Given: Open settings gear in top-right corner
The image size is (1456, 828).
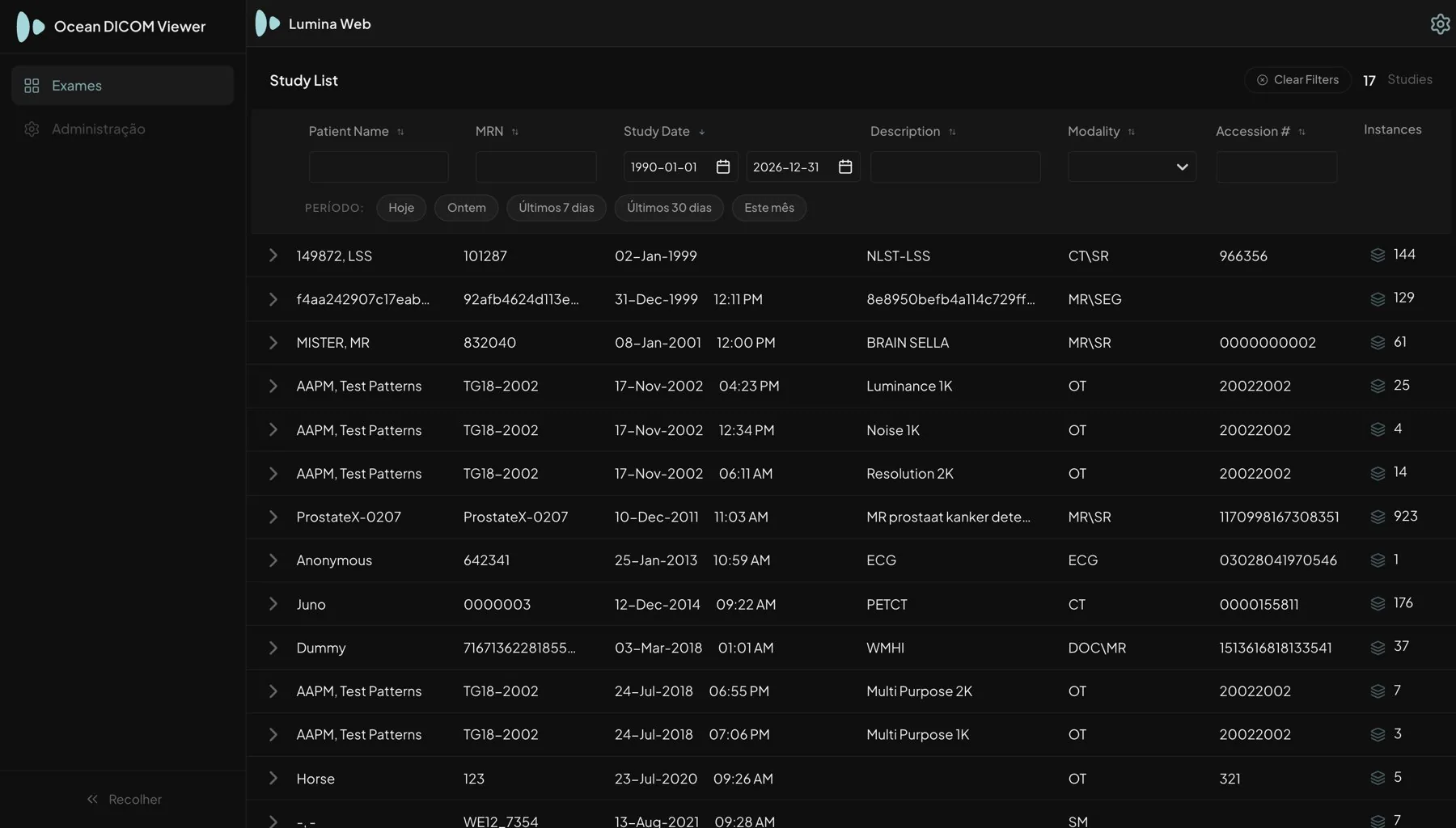Looking at the screenshot, I should (x=1440, y=24).
